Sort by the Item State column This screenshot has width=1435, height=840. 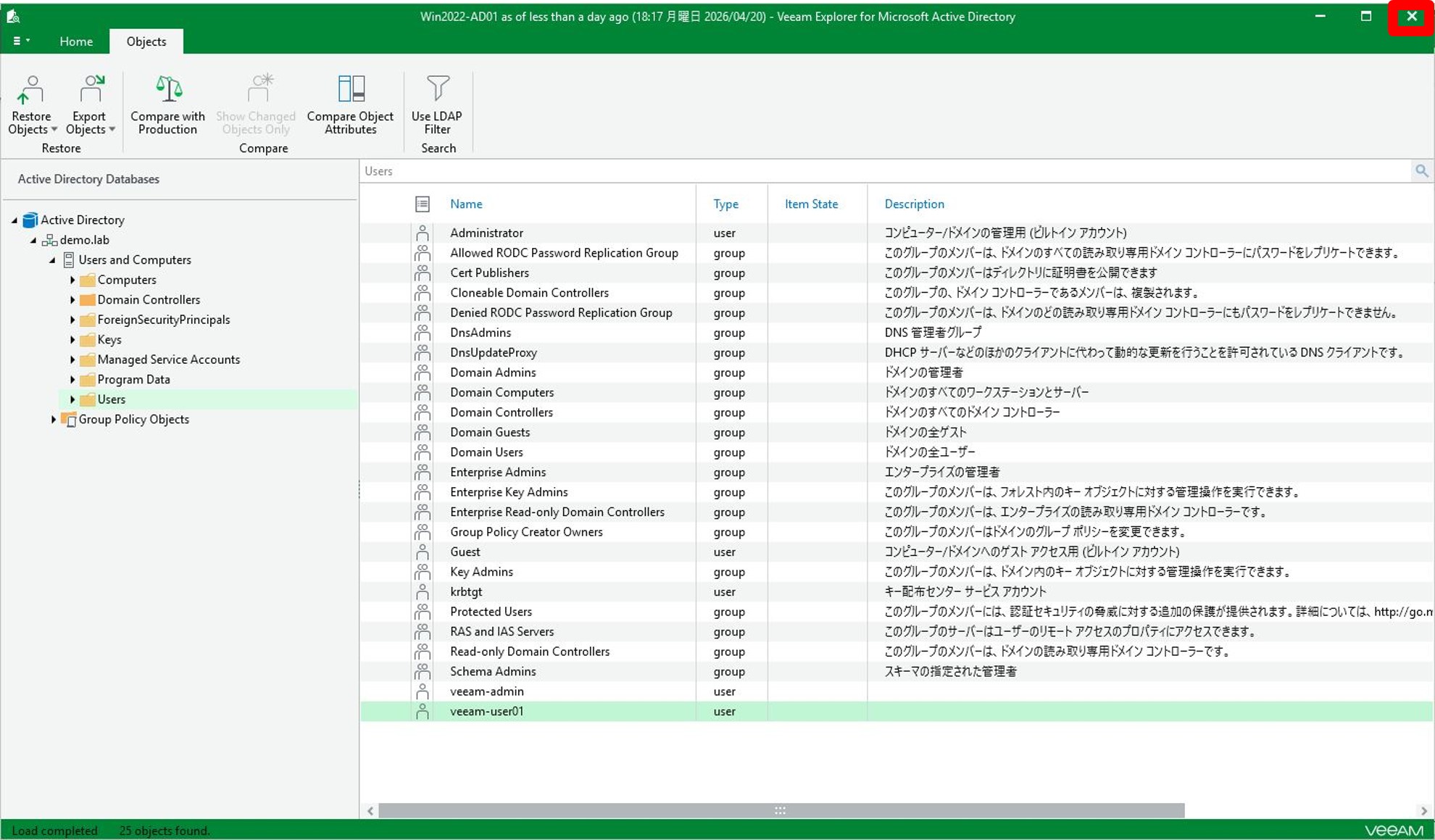pos(811,204)
